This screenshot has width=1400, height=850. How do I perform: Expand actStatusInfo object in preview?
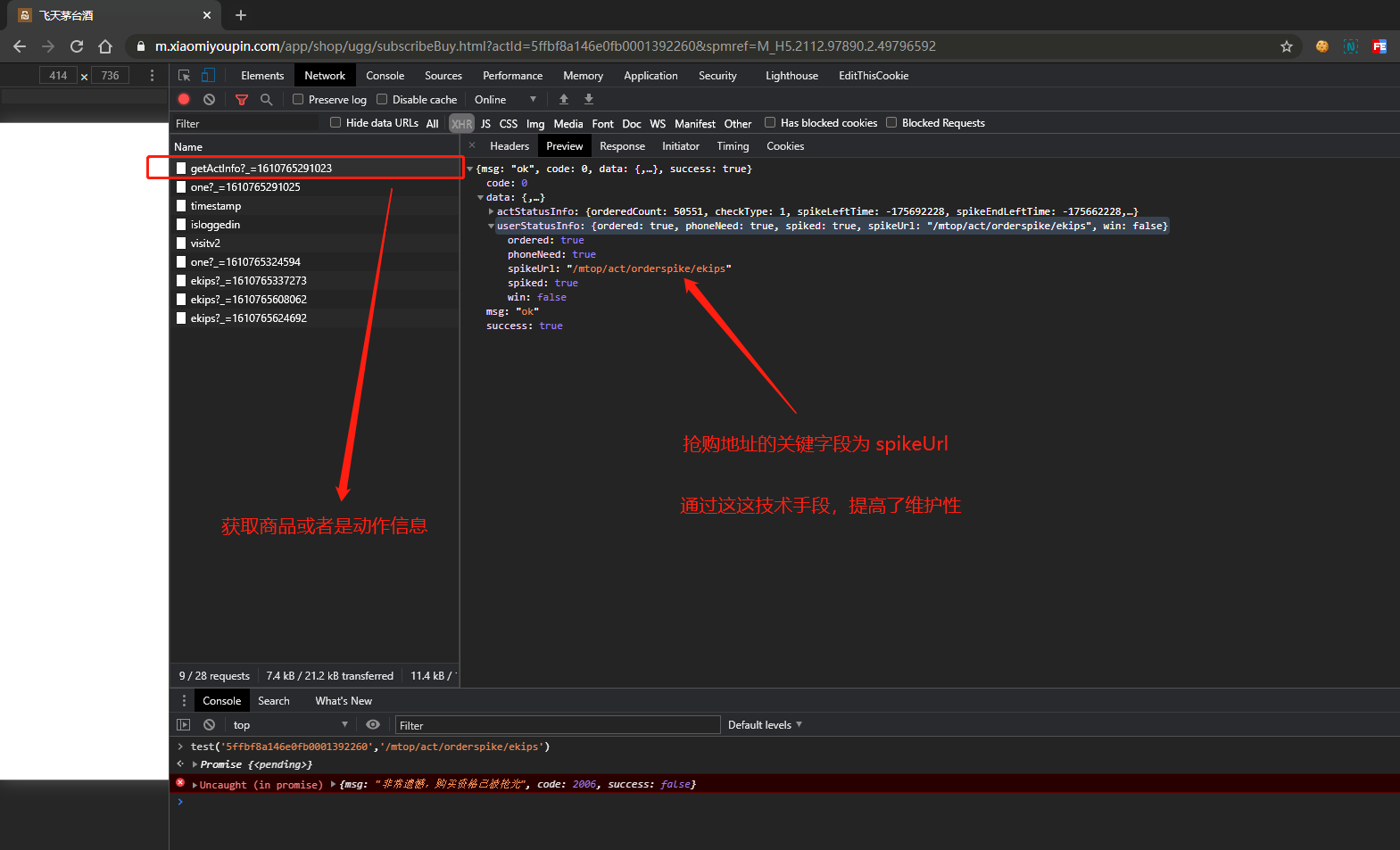click(491, 211)
